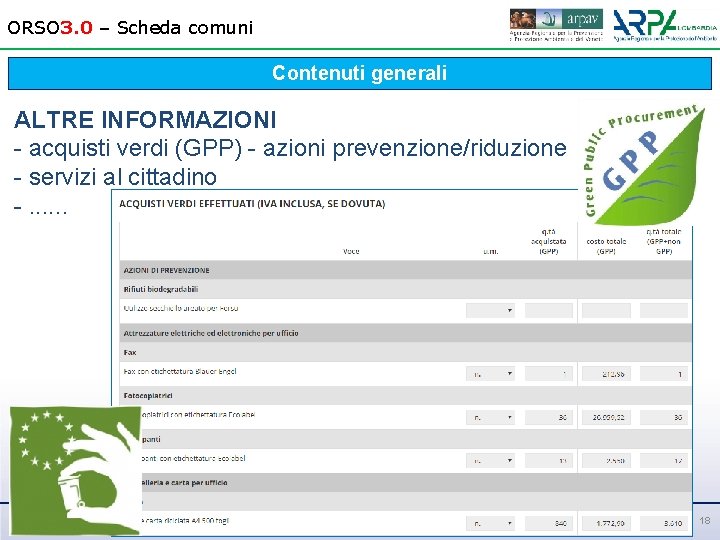Click the 'q.tà totale (GPP+non GPP)' header
The height and width of the screenshot is (540, 720).
(664, 241)
